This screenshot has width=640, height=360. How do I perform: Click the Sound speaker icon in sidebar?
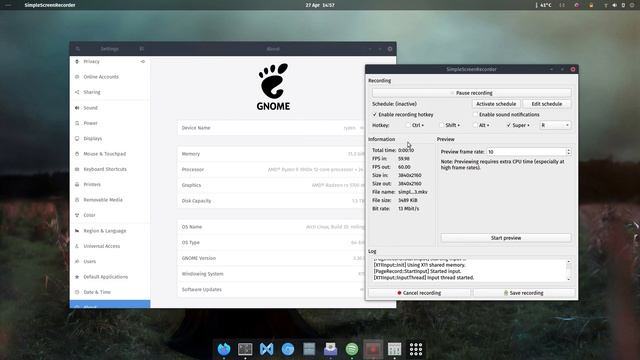click(77, 108)
